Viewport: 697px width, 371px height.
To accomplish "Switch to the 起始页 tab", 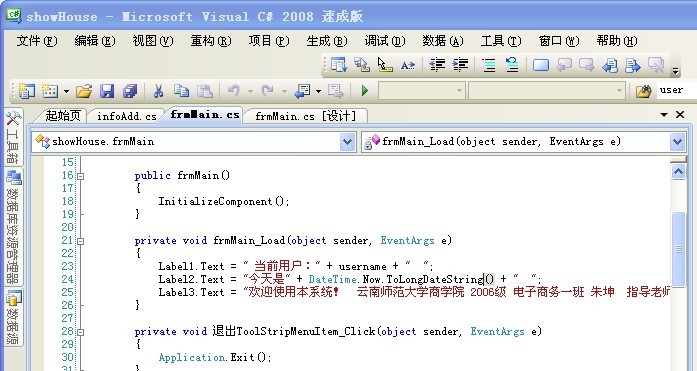I will click(63, 116).
